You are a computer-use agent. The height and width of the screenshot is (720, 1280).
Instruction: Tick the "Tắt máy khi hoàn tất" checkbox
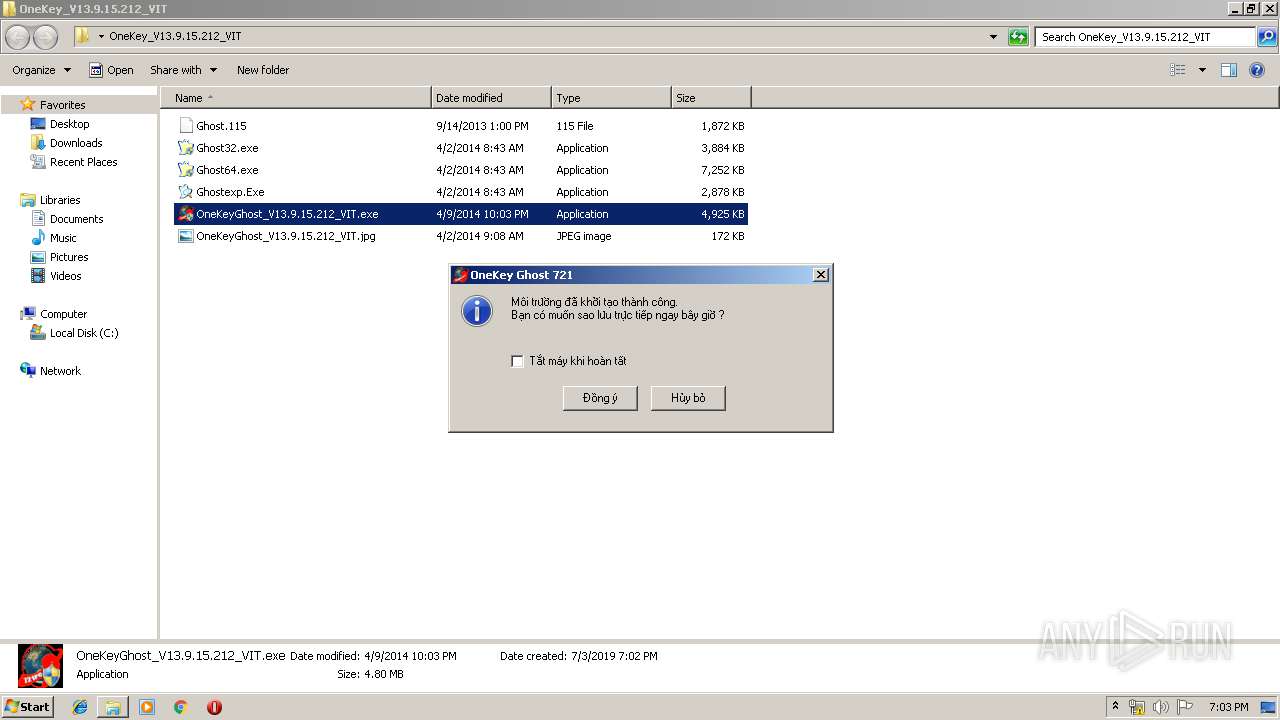tap(517, 361)
